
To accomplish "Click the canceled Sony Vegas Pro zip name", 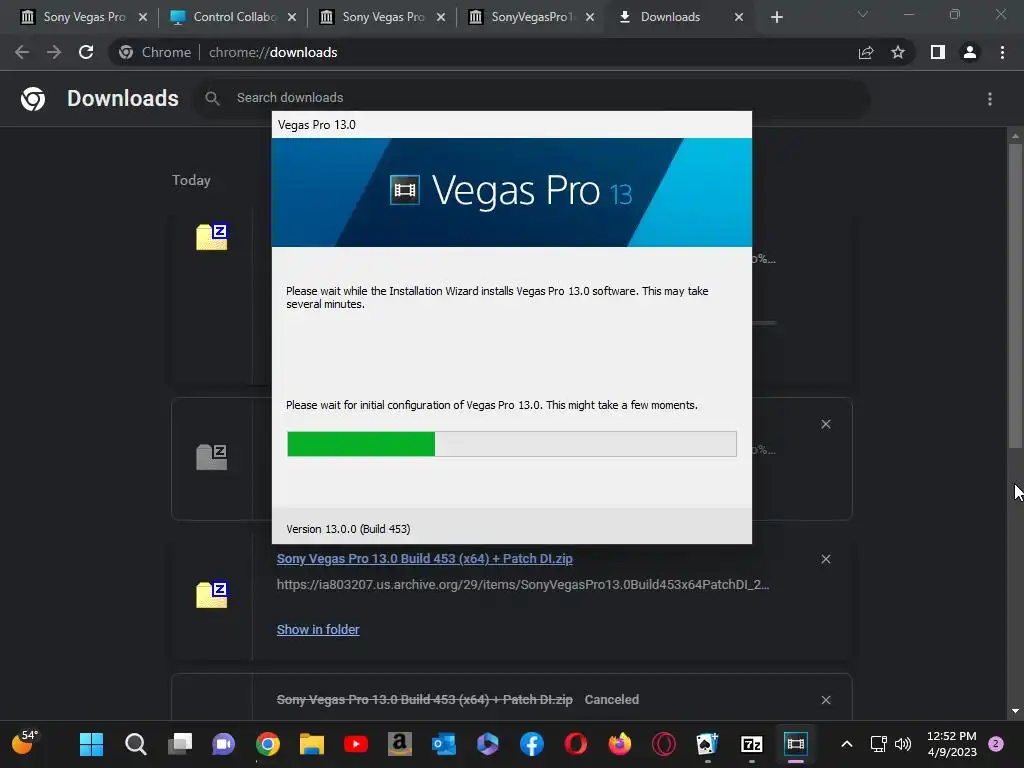I will (x=424, y=699).
